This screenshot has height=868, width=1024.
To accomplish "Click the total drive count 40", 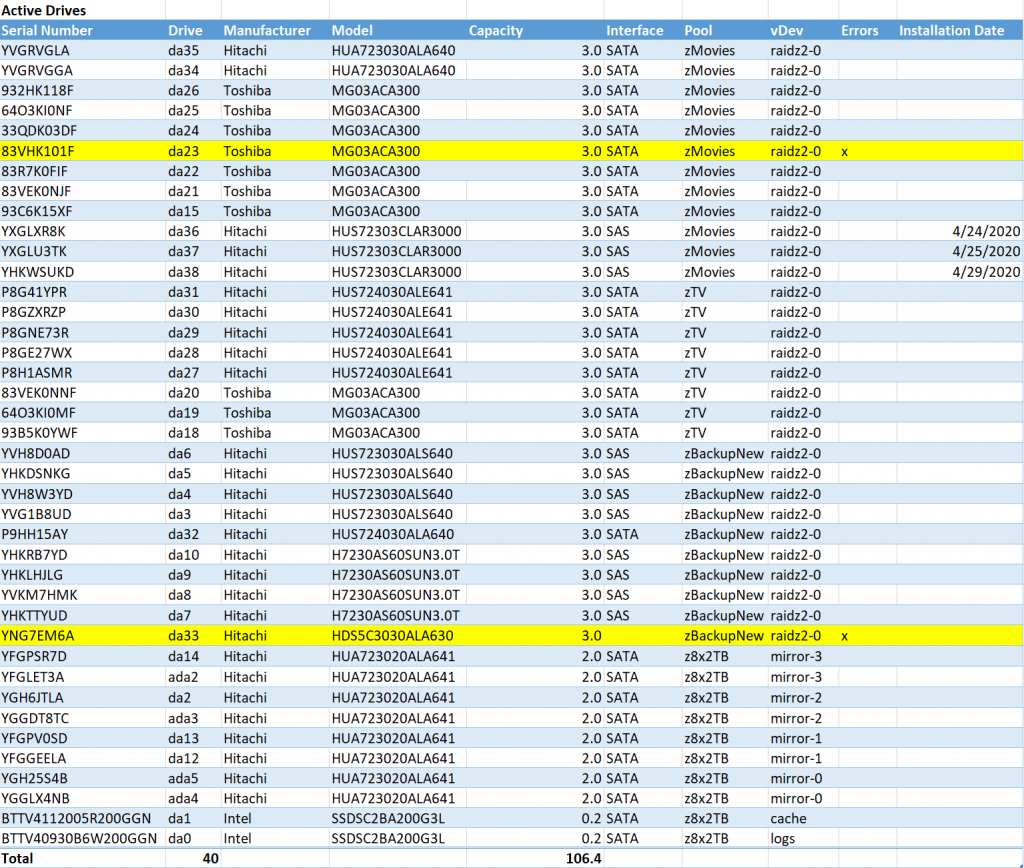I will pyautogui.click(x=210, y=859).
